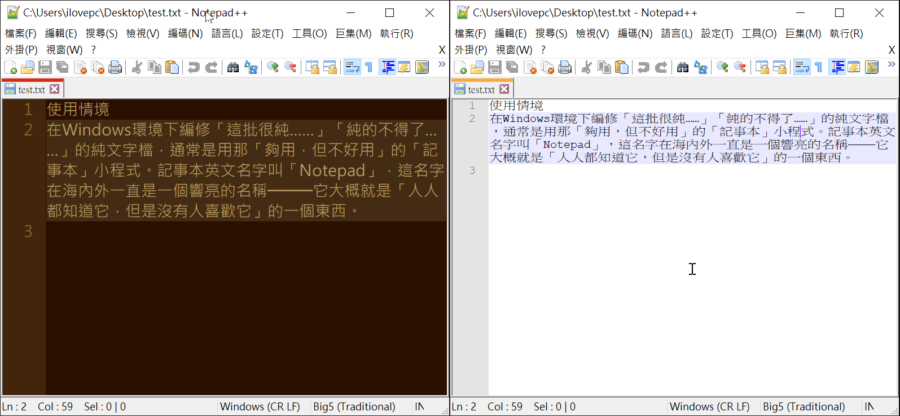Screen dimensions: 900x416
Task: Toggle Word Wrap in the right window toolbar
Action: 801,68
